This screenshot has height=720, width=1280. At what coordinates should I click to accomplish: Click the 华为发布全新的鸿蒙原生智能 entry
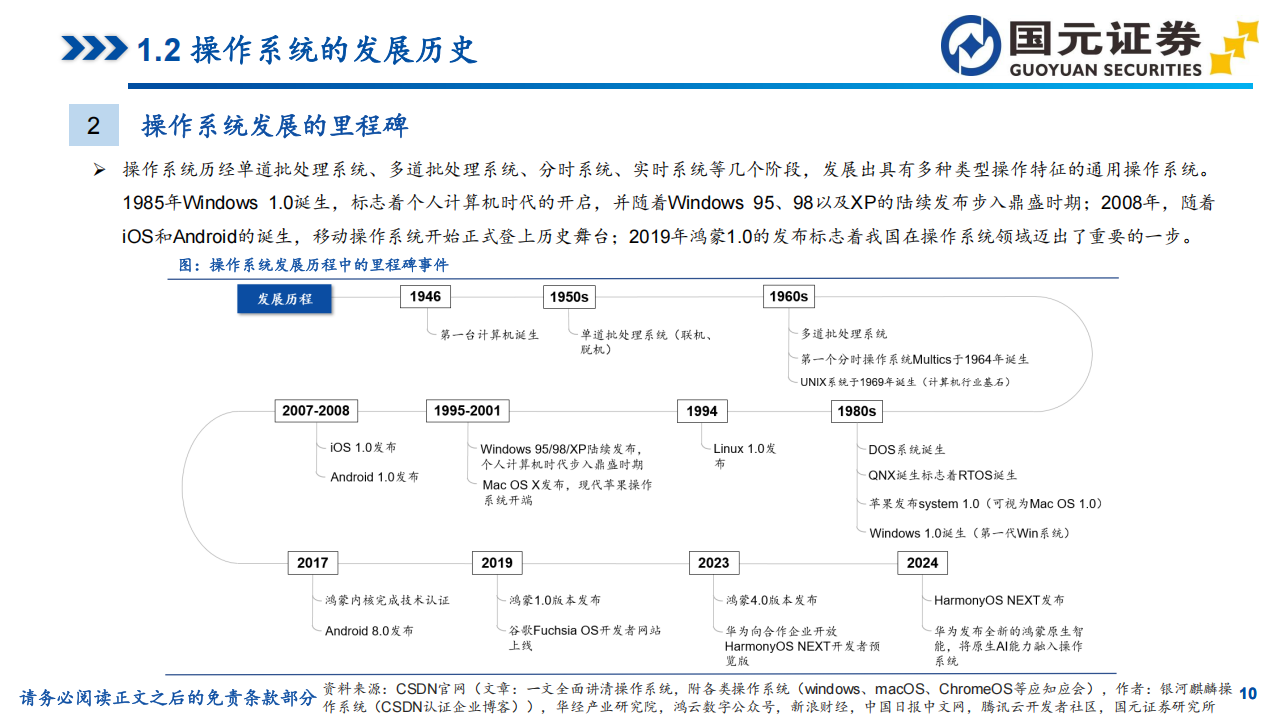tap(1008, 647)
